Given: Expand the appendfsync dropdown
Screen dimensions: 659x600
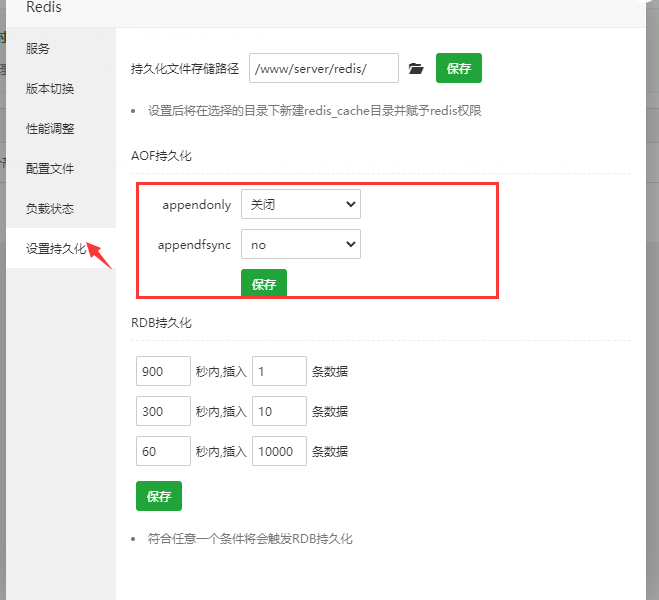Looking at the screenshot, I should click(301, 244).
